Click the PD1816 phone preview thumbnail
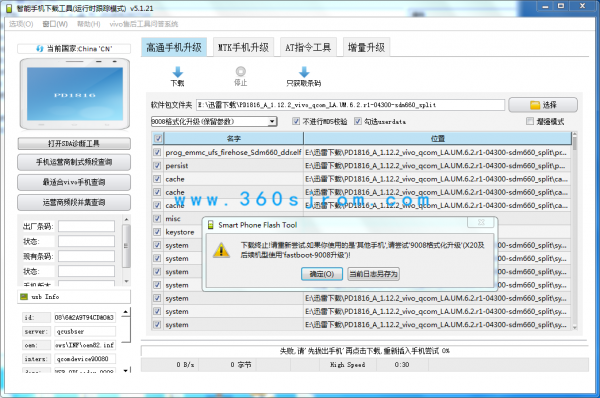600x398 pixels. pos(75,94)
